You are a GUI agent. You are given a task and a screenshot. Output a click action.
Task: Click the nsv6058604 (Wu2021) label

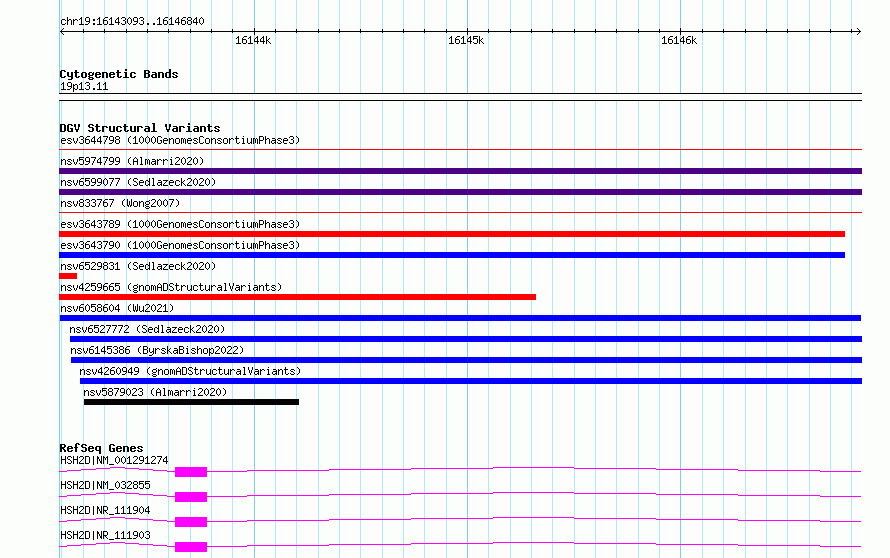(117, 308)
